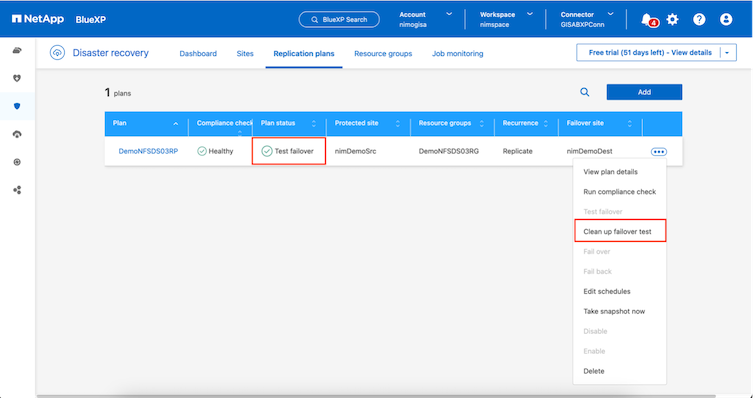This screenshot has width=755, height=400.
Task: Open the Free trial dropdown arrow
Action: 728,53
